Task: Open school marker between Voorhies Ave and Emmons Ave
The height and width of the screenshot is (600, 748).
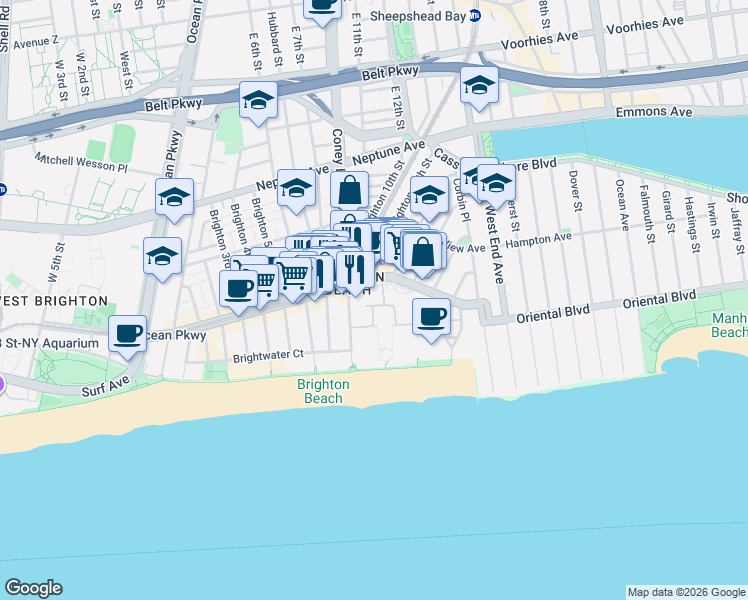Action: click(x=479, y=86)
